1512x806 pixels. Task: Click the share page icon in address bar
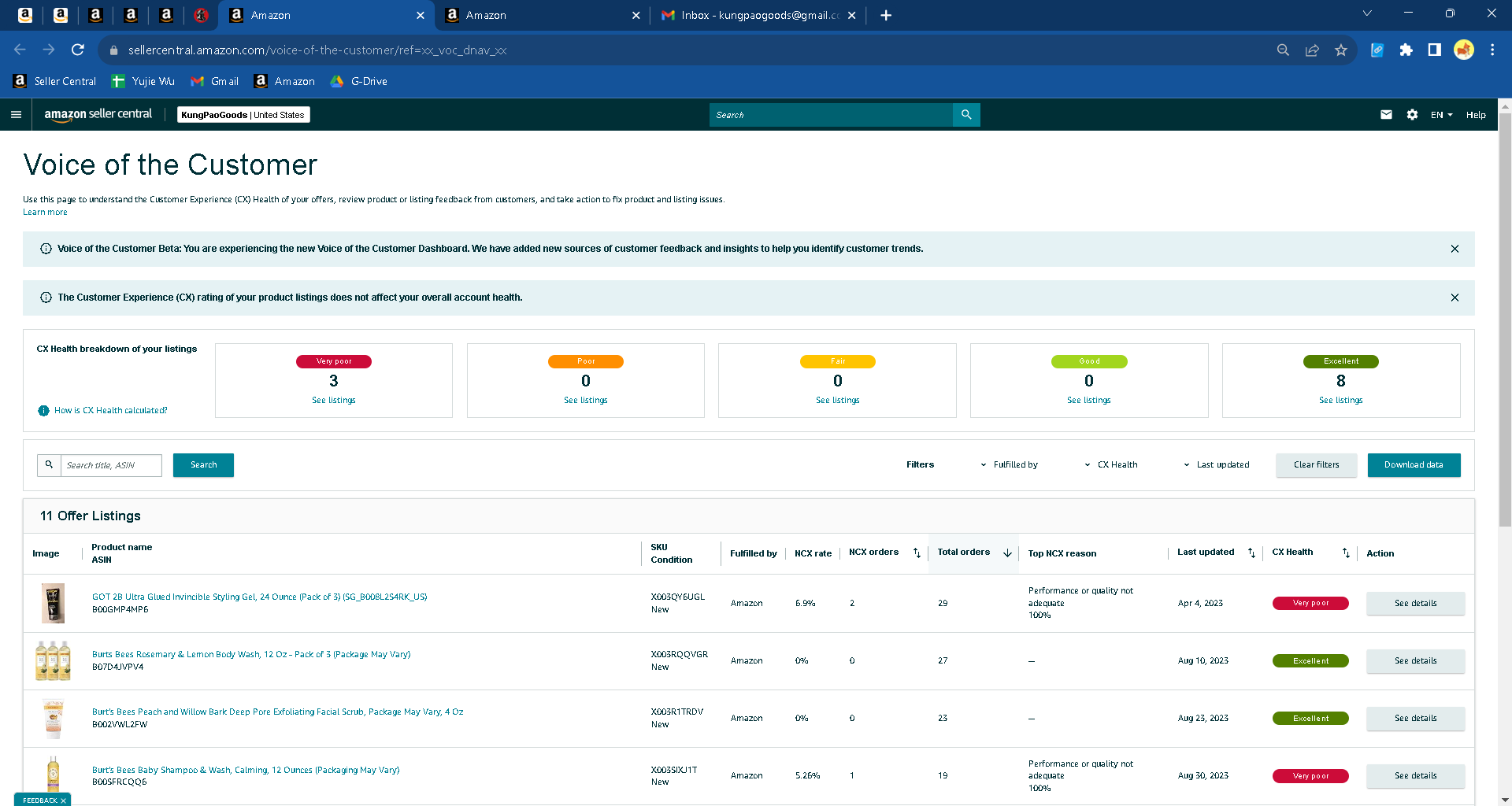(1312, 50)
